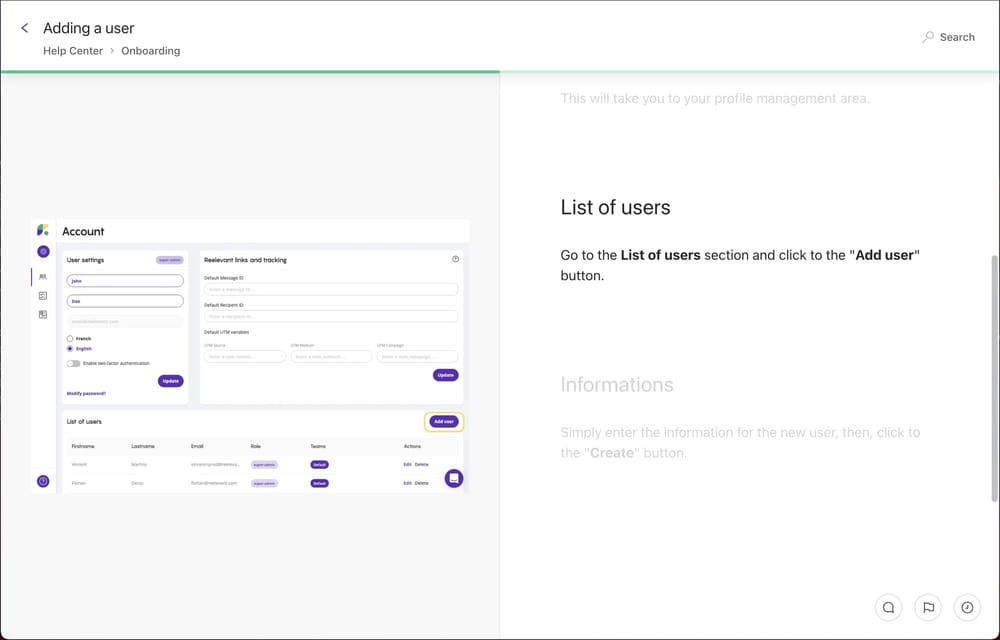Click the Reelevant logo in embedded screenshot
1000x640 pixels.
(43, 230)
